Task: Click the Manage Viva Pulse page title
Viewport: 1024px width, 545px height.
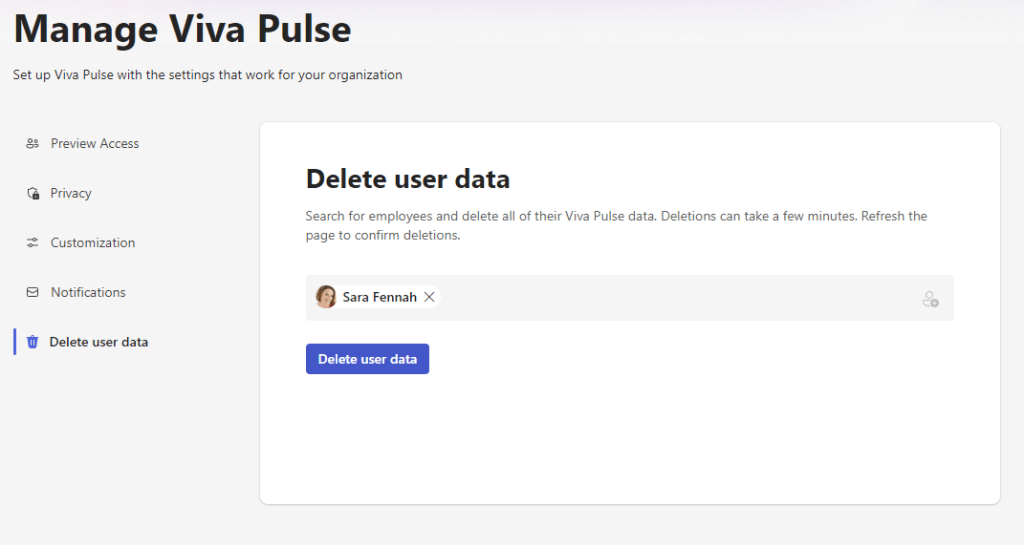Action: [182, 29]
